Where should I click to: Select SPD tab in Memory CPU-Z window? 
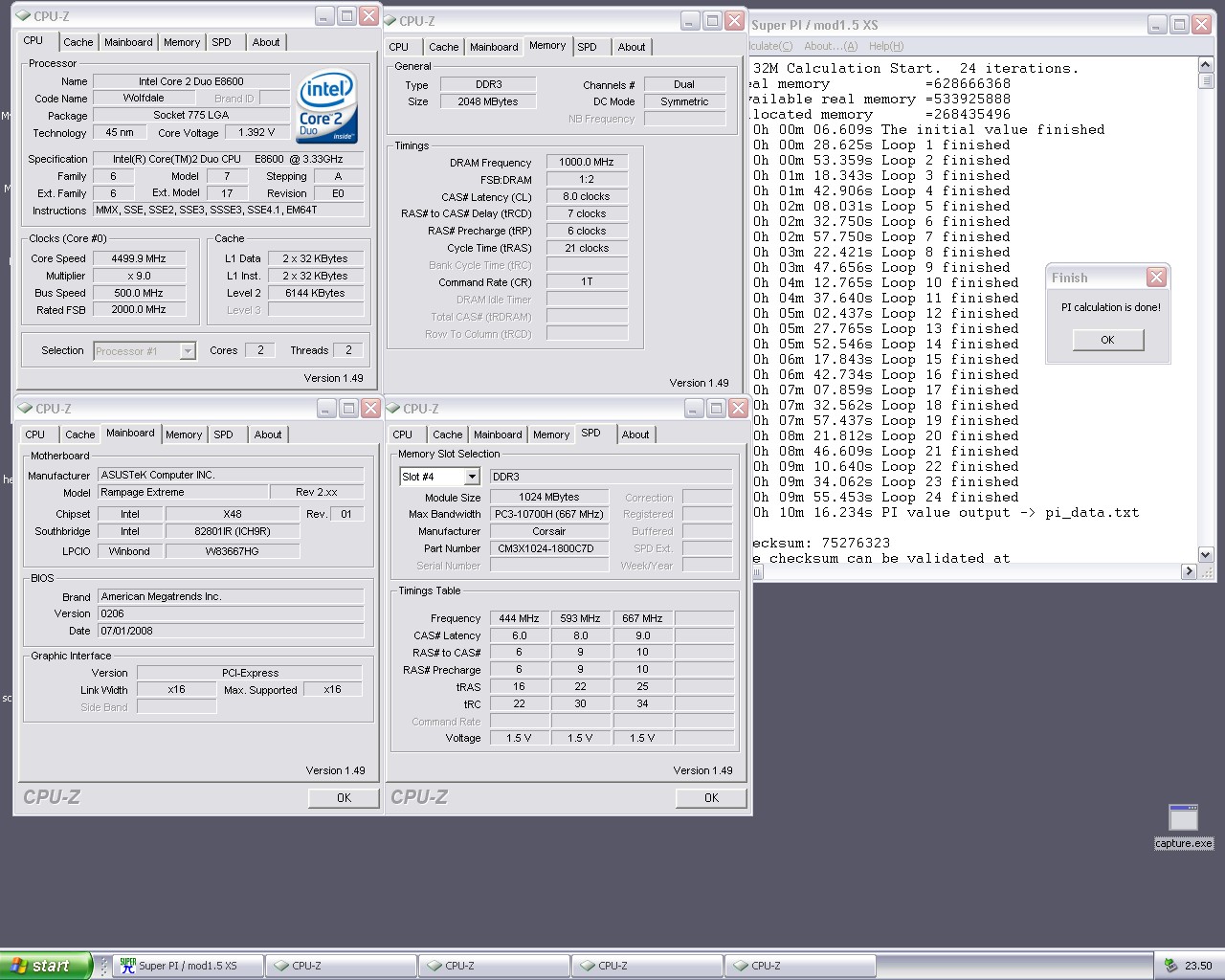587,47
